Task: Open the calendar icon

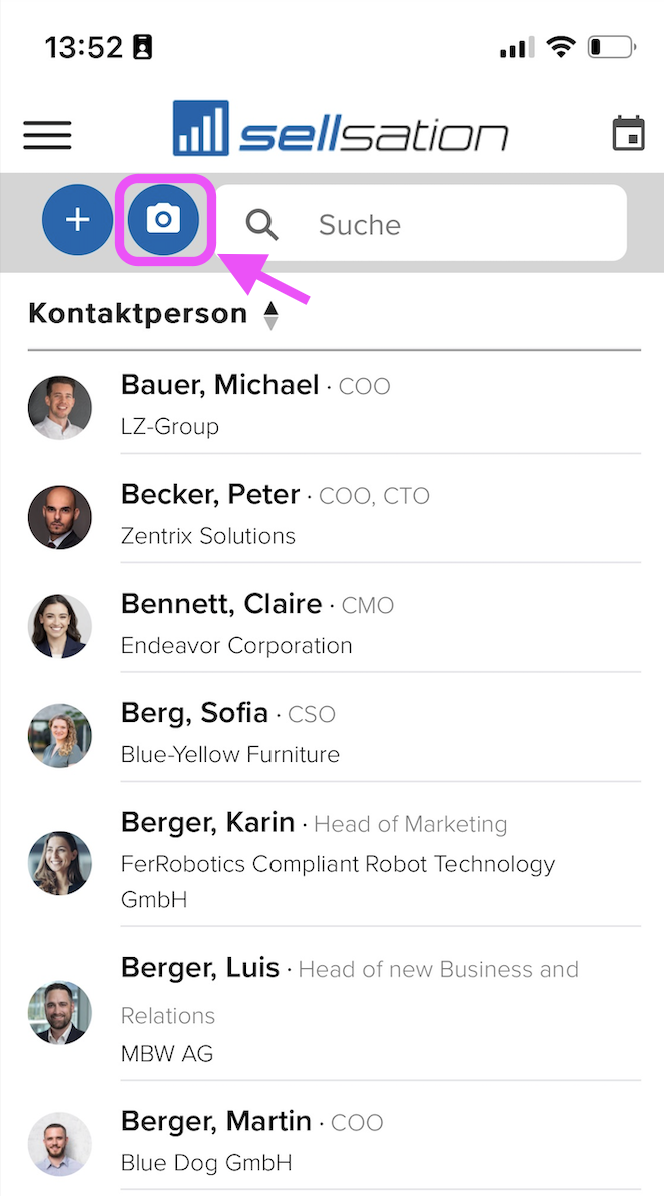Action: 629,133
